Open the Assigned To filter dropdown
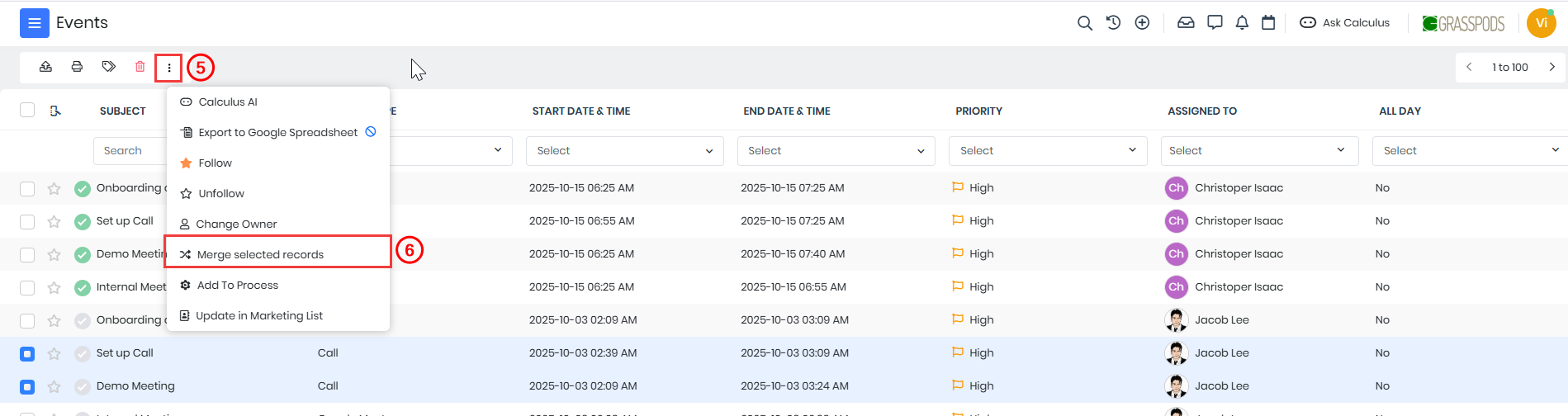1568x416 pixels. [x=1258, y=150]
